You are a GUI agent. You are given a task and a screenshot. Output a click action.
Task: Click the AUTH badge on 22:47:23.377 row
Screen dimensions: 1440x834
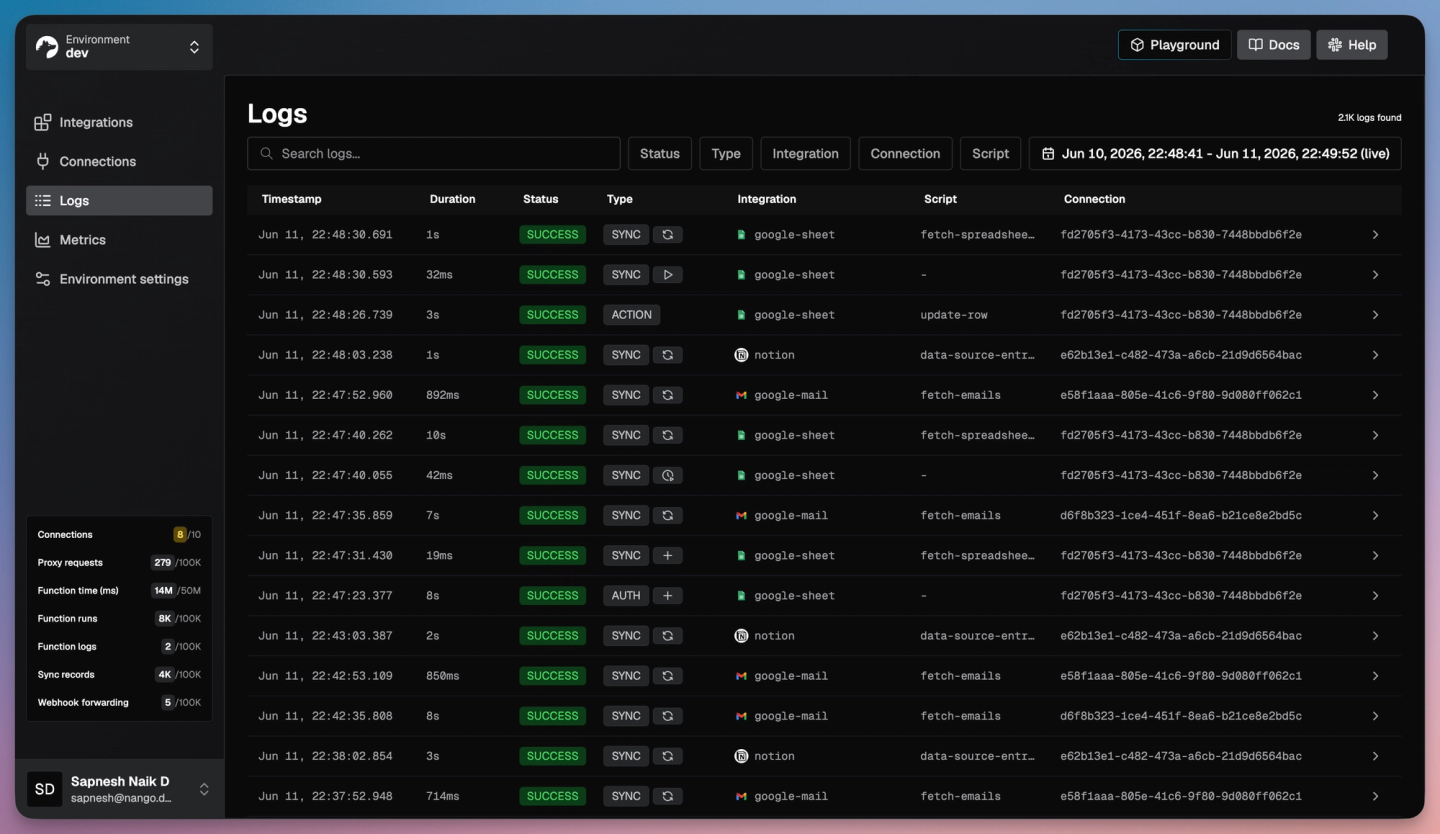click(626, 595)
